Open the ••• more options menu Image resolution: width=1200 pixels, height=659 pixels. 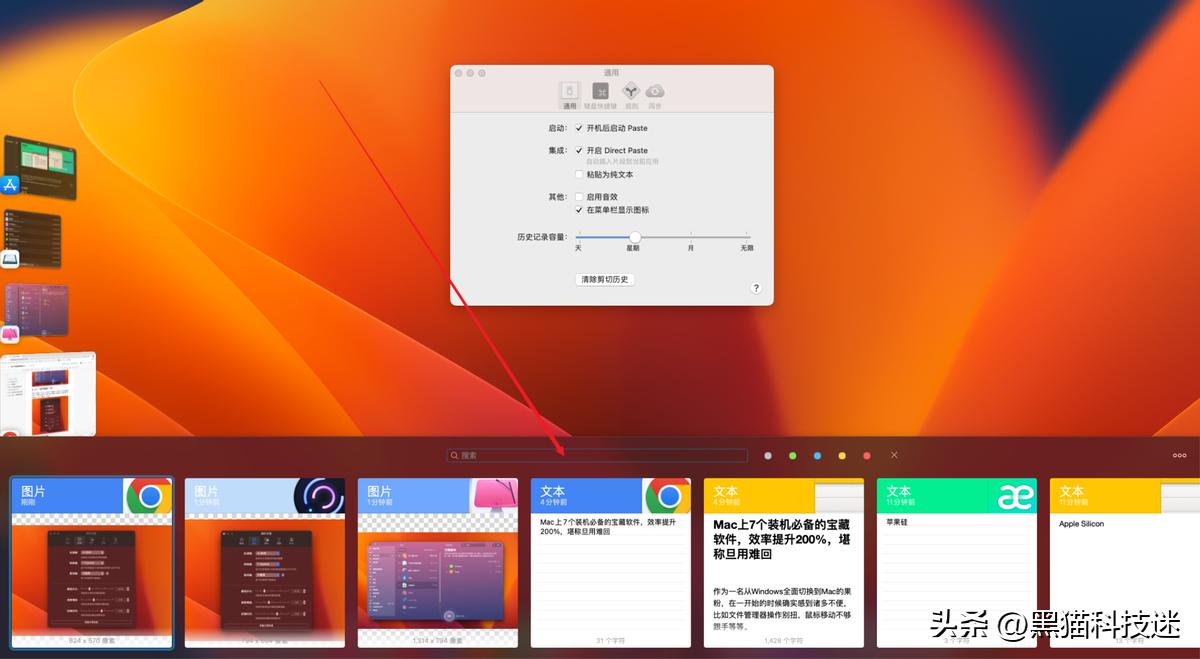click(x=1178, y=455)
